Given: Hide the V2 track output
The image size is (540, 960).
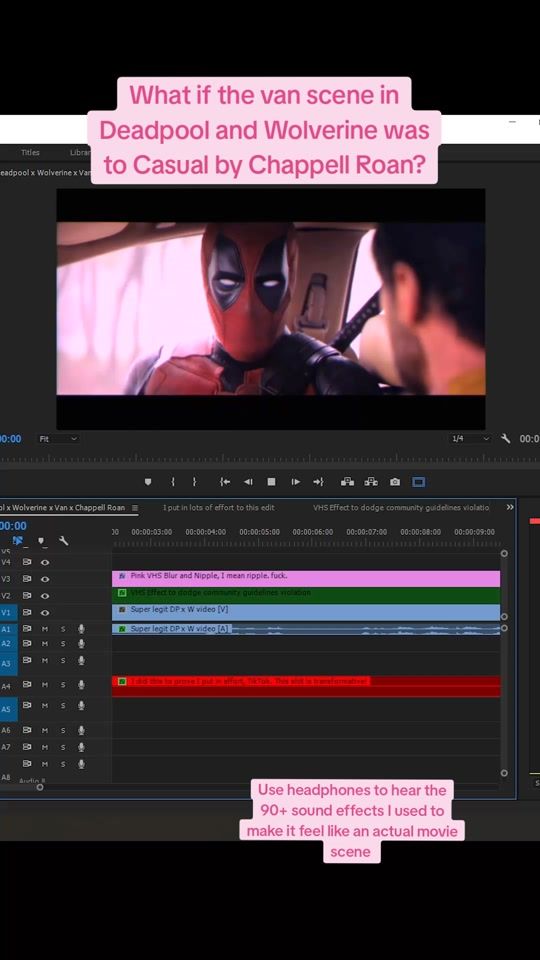Looking at the screenshot, I should pyautogui.click(x=45, y=595).
